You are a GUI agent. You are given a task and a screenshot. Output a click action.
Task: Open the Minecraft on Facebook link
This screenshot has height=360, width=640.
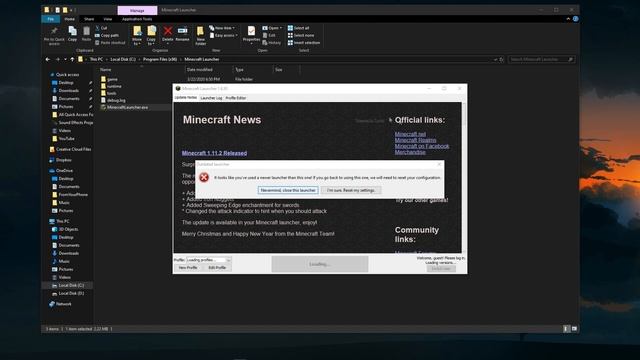[422, 146]
